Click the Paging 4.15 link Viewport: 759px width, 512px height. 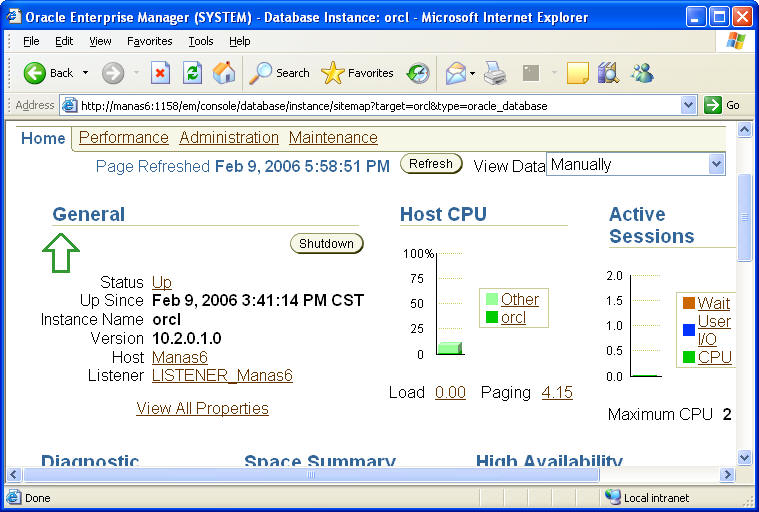coord(557,392)
